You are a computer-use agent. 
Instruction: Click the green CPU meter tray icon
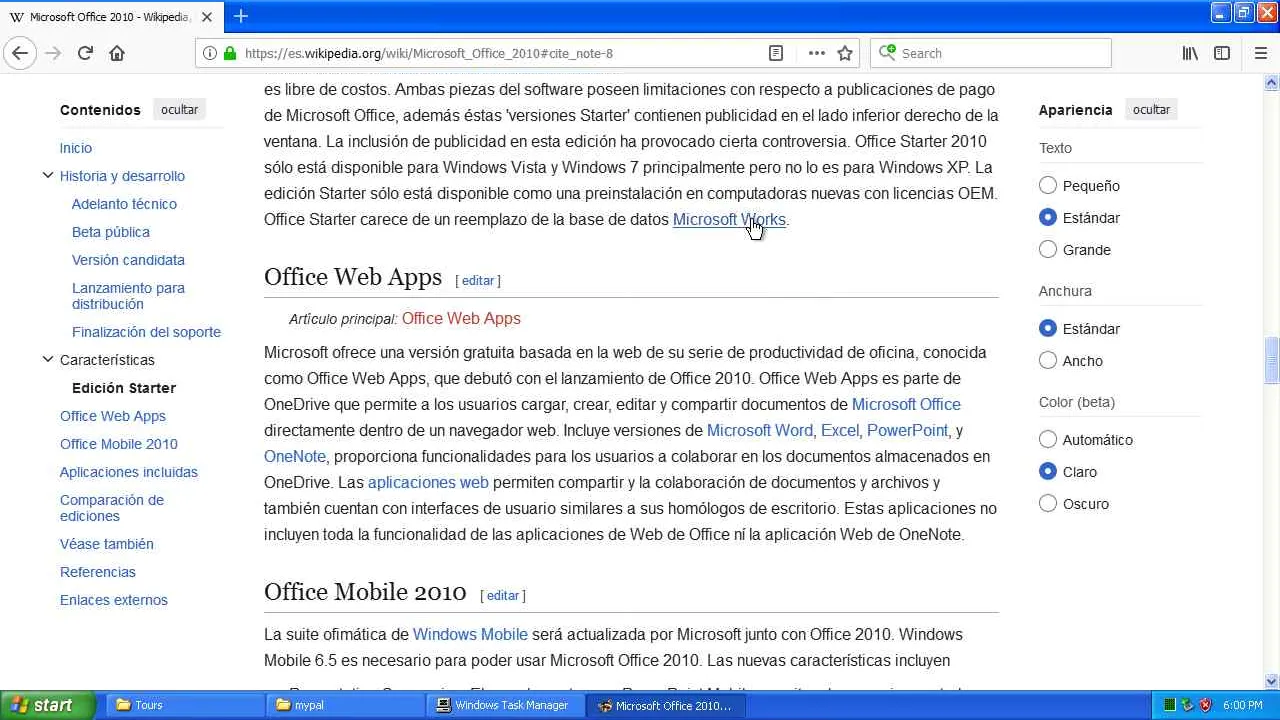[x=1169, y=705]
